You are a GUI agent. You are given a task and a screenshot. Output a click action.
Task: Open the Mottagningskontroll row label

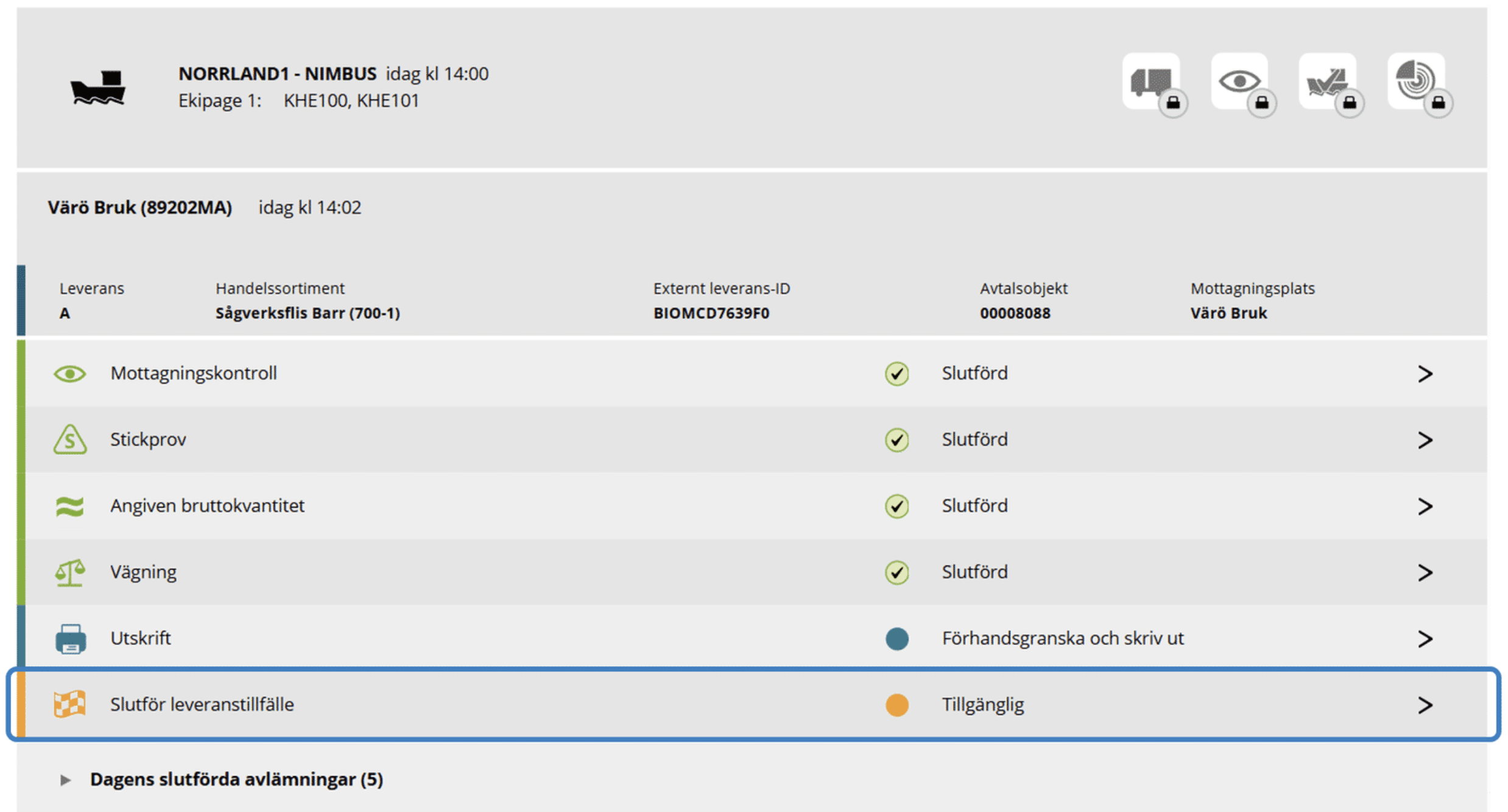pyautogui.click(x=194, y=373)
